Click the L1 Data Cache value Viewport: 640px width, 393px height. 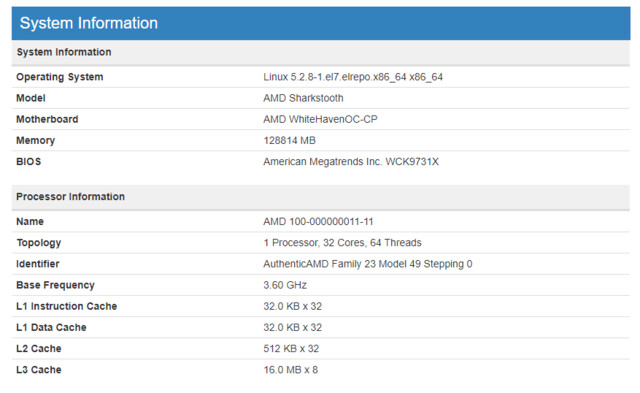pos(293,328)
